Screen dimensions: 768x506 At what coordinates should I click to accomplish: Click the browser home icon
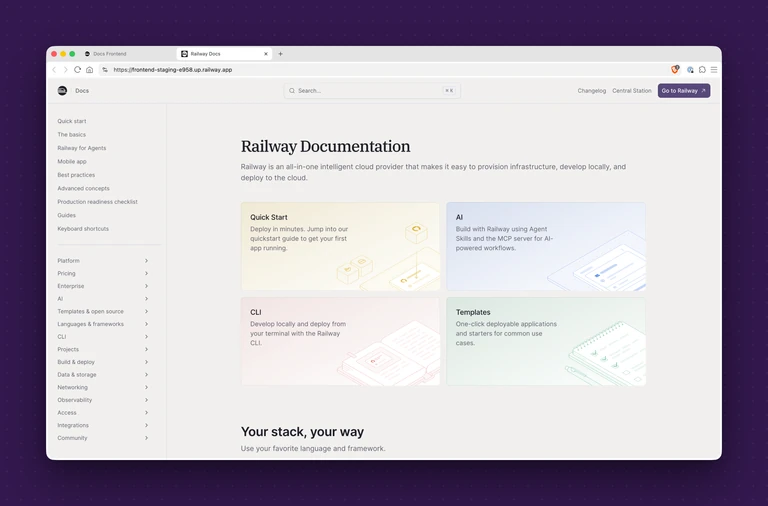(90, 70)
